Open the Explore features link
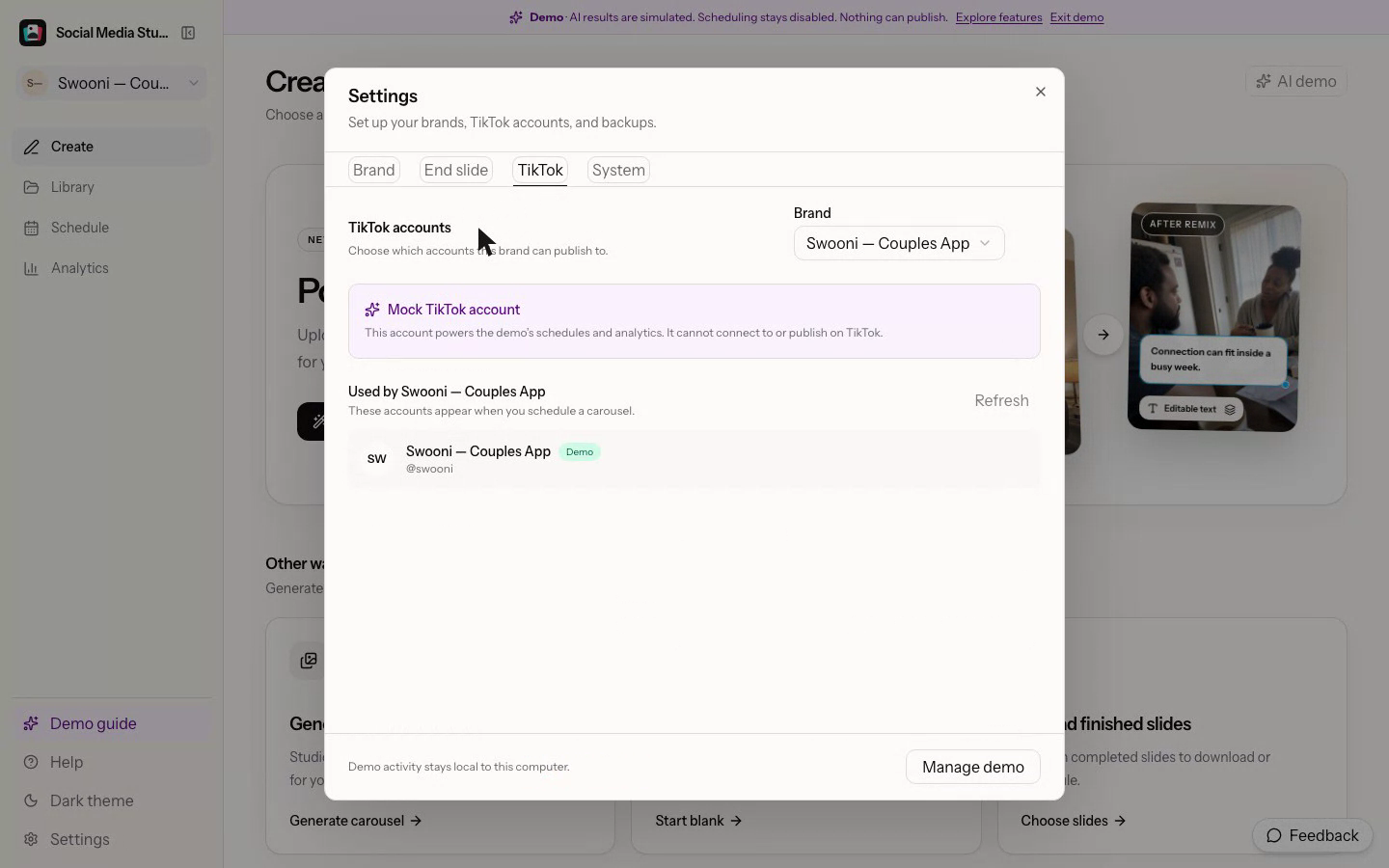1389x868 pixels. point(998,17)
